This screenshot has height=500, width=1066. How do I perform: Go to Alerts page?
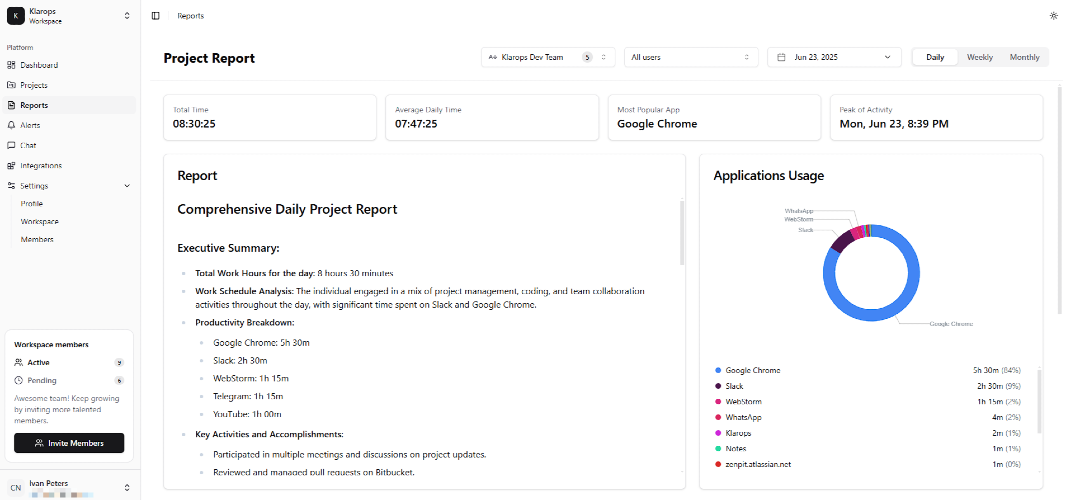point(71,125)
